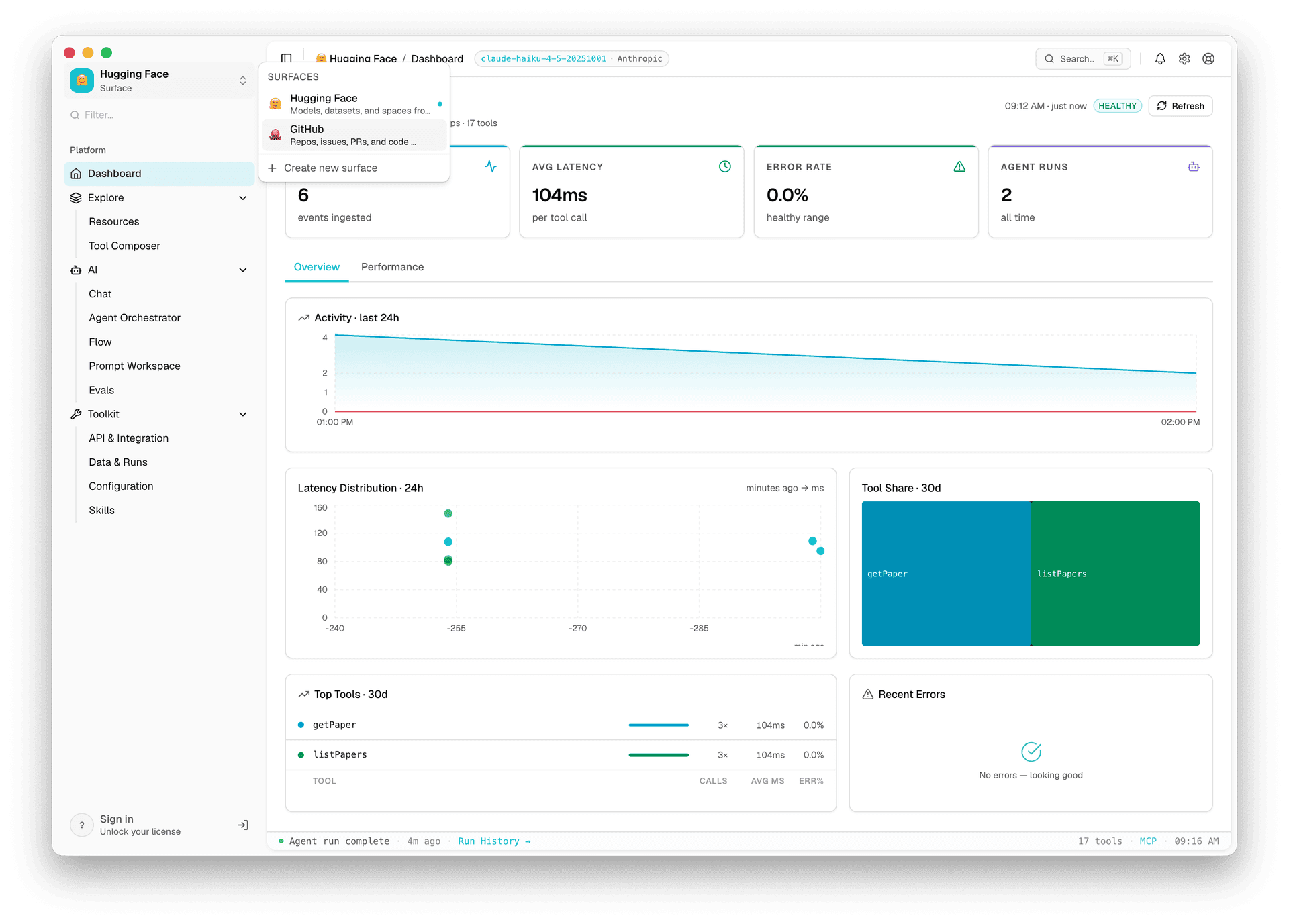Switch to the Performance tab
Image resolution: width=1289 pixels, height=924 pixels.
pos(393,267)
